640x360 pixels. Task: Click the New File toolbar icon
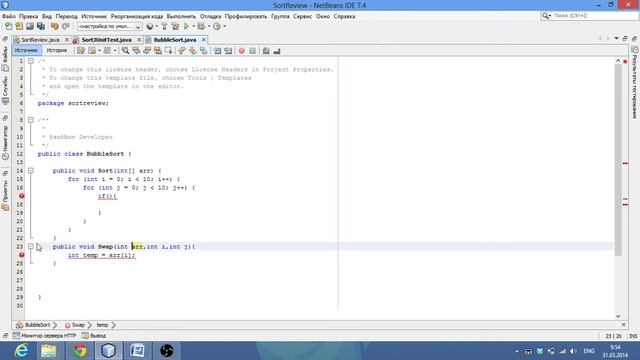pos(8,27)
